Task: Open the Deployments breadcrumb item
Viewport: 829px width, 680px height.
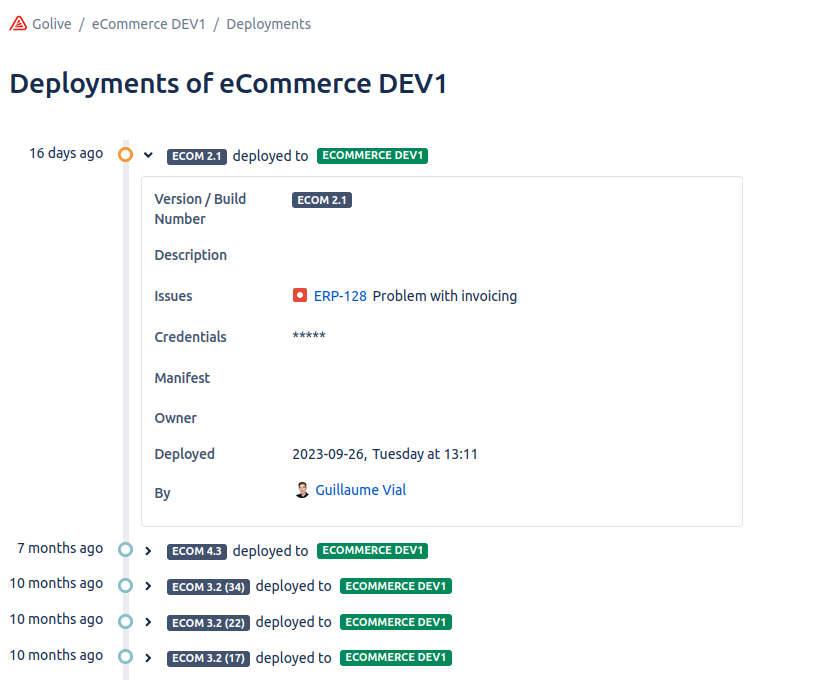Action: tap(268, 24)
